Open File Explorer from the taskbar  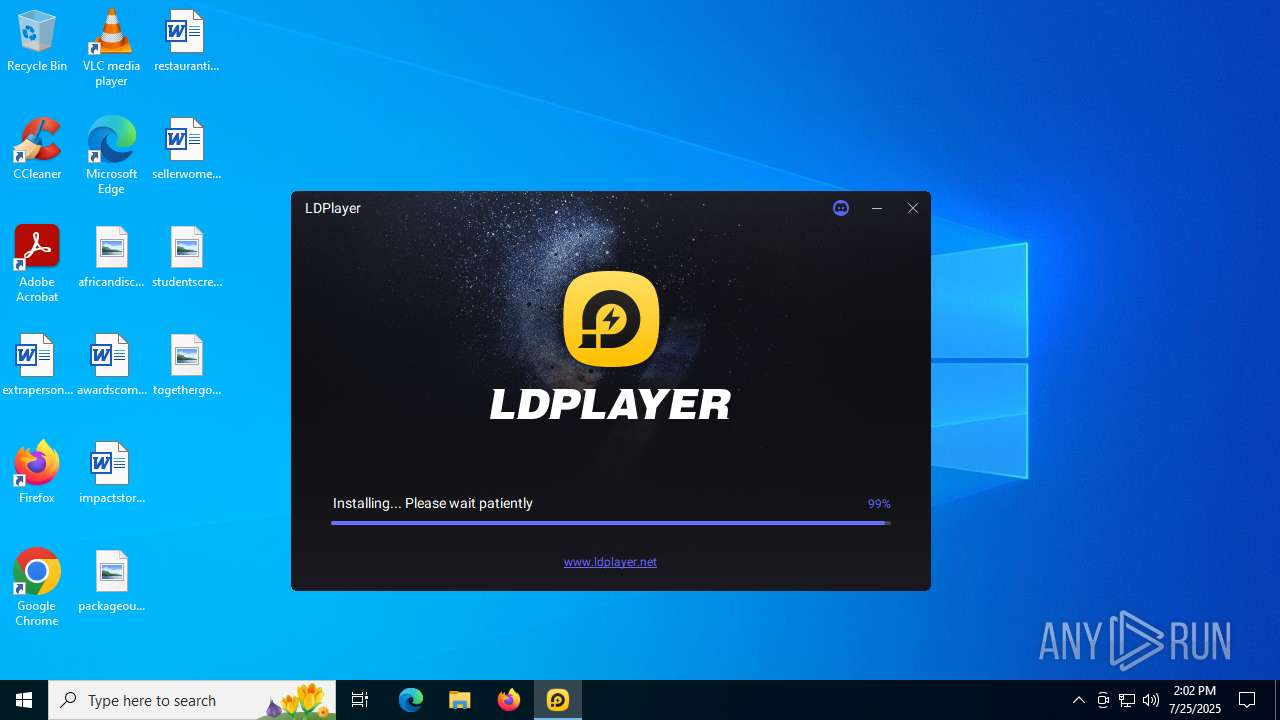[x=460, y=700]
